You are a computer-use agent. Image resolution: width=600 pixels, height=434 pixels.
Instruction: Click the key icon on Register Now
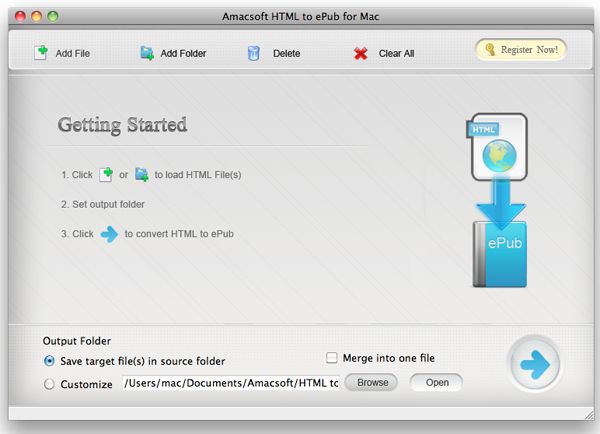point(490,50)
